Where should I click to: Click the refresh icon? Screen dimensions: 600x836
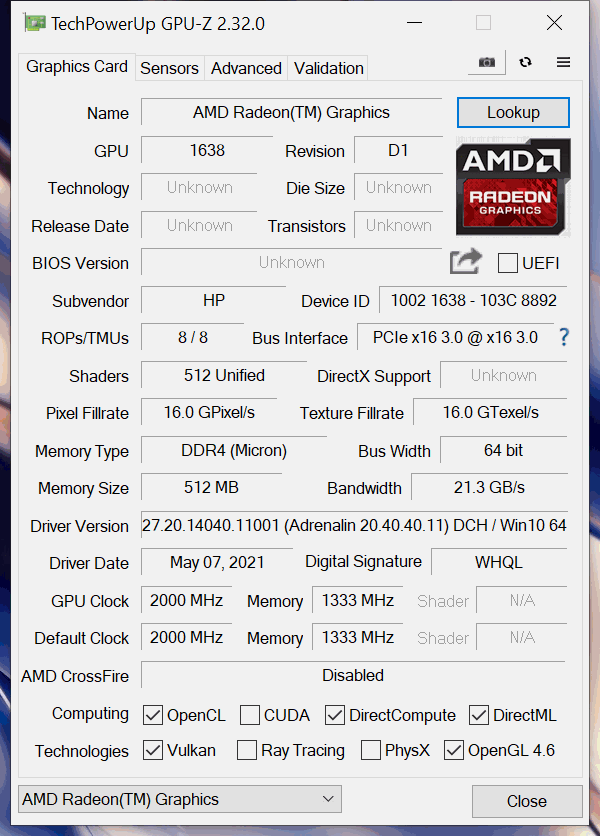coord(525,62)
